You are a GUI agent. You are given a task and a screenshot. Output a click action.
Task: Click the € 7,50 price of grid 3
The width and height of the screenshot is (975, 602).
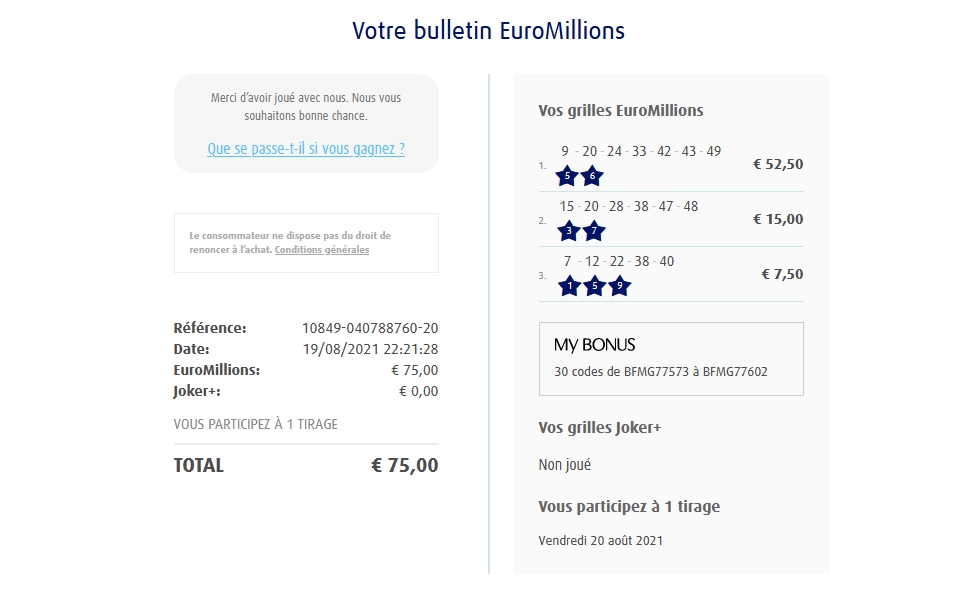[x=782, y=275]
